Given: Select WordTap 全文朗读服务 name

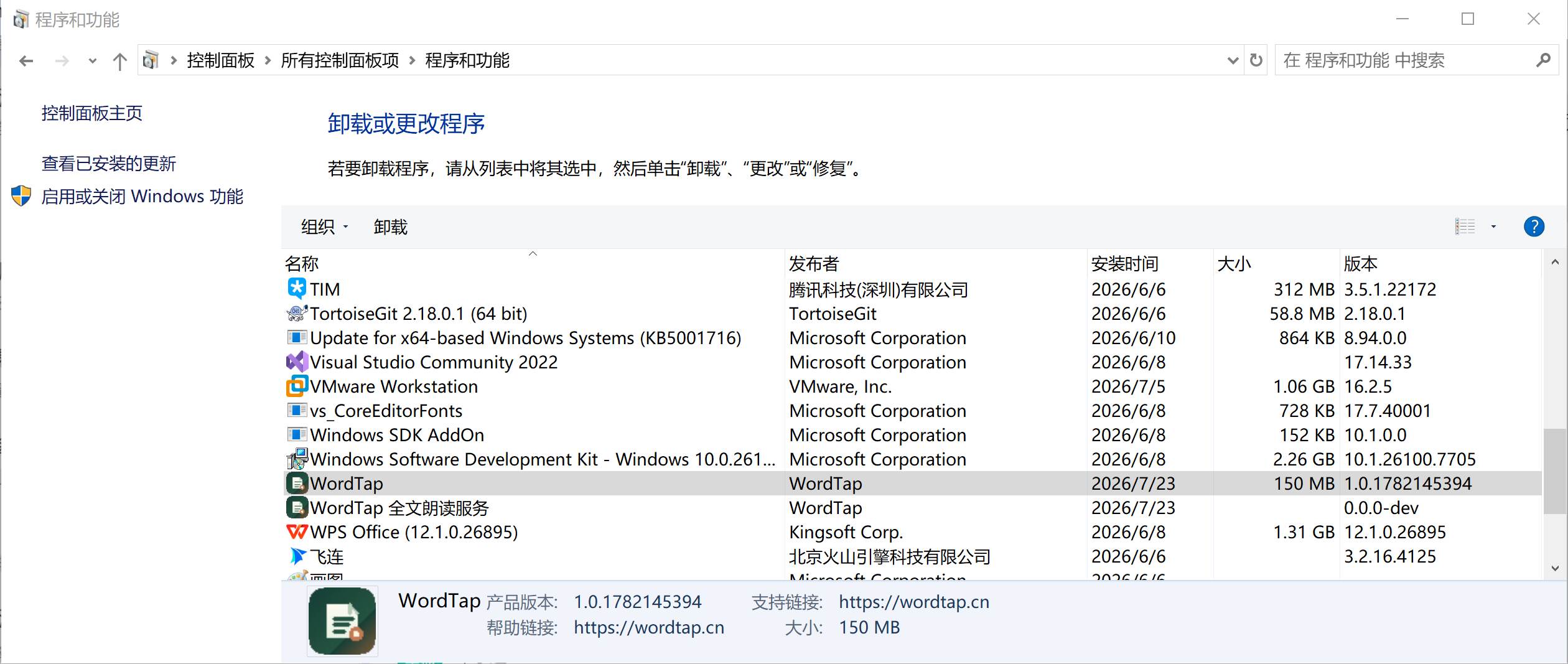Looking at the screenshot, I should click(399, 508).
